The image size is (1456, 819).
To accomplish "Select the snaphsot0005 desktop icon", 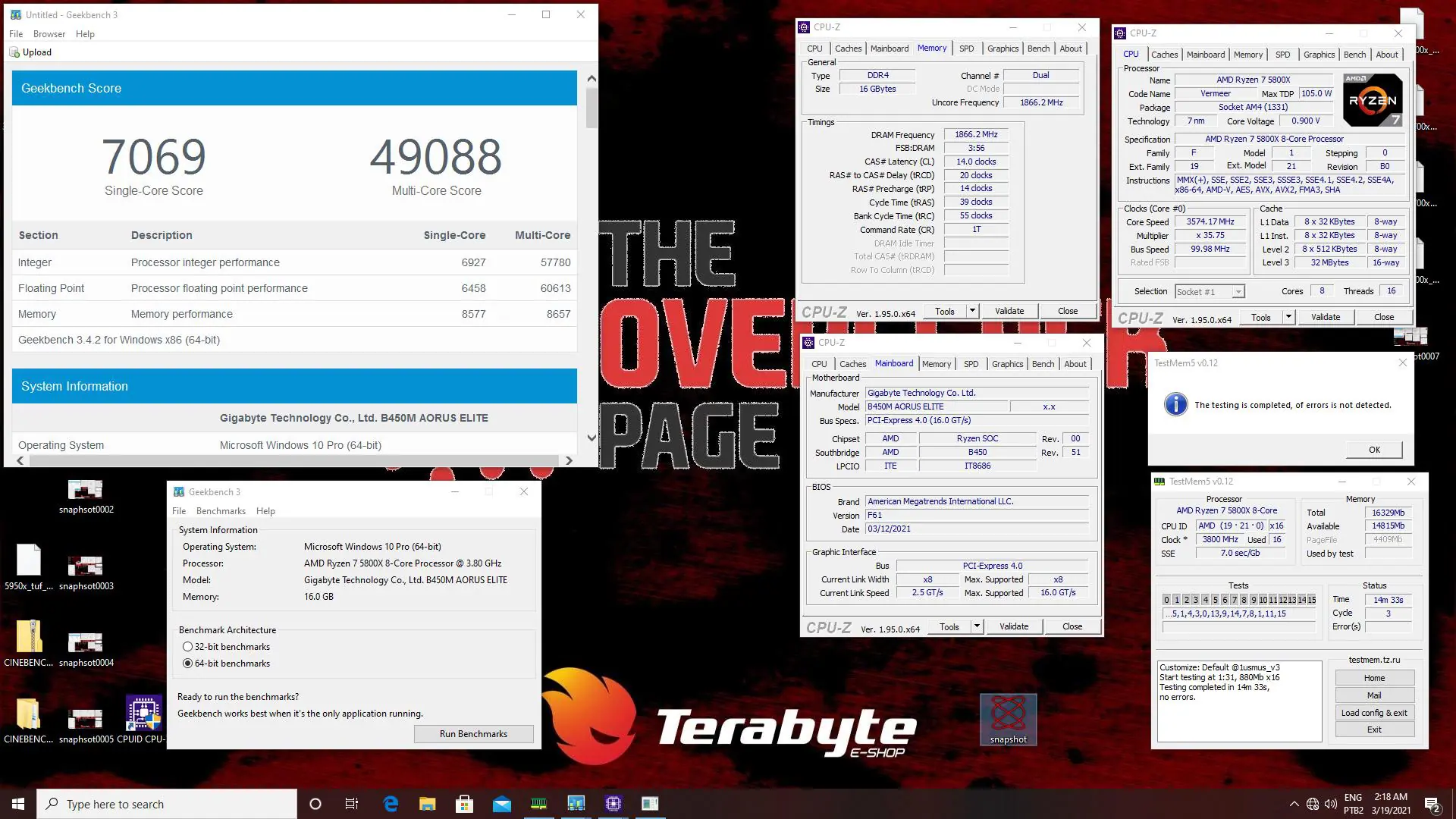I will [x=86, y=726].
